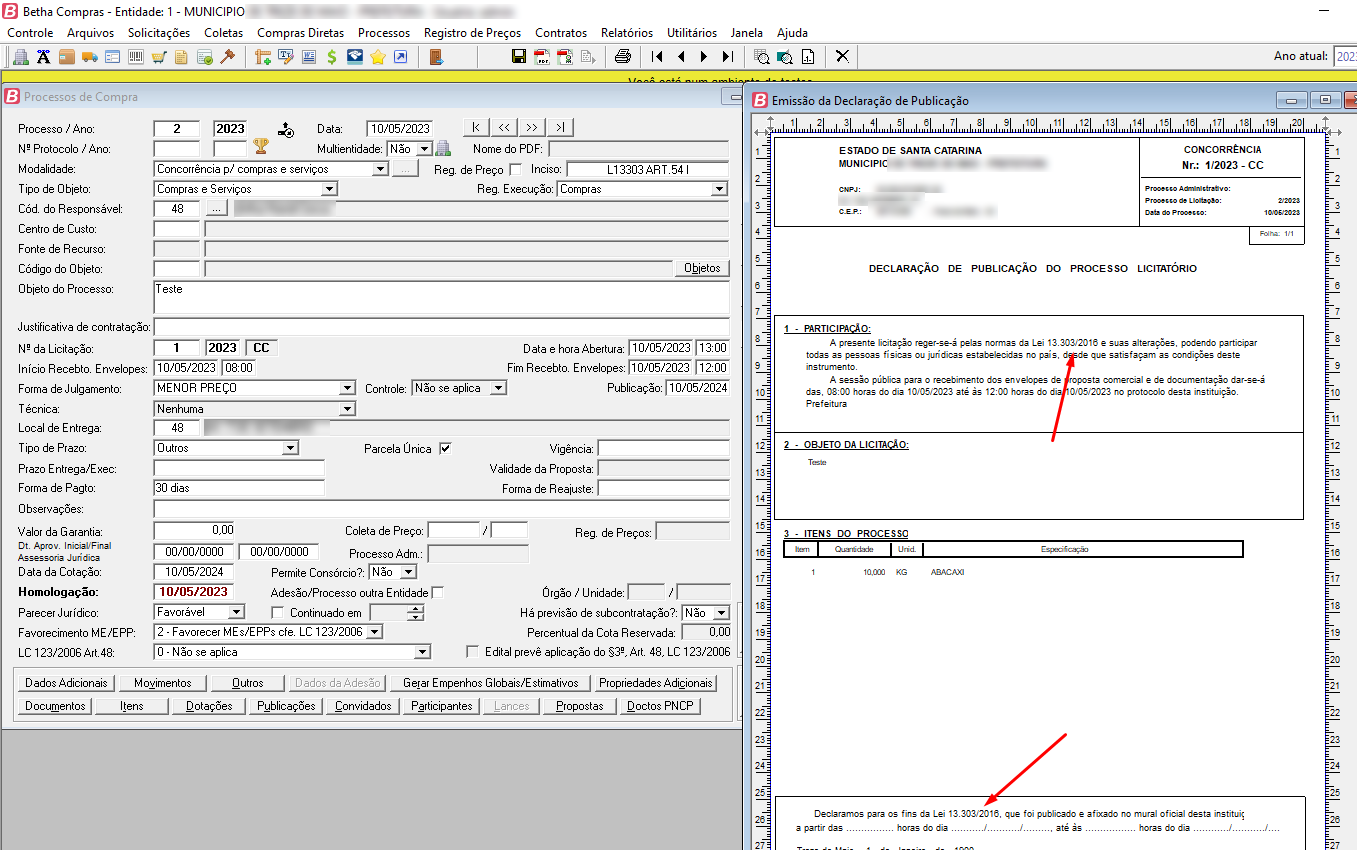Screen dimensions: 1357x850
Task: Click the Dados Adicionais button
Action: pyautogui.click(x=66, y=683)
